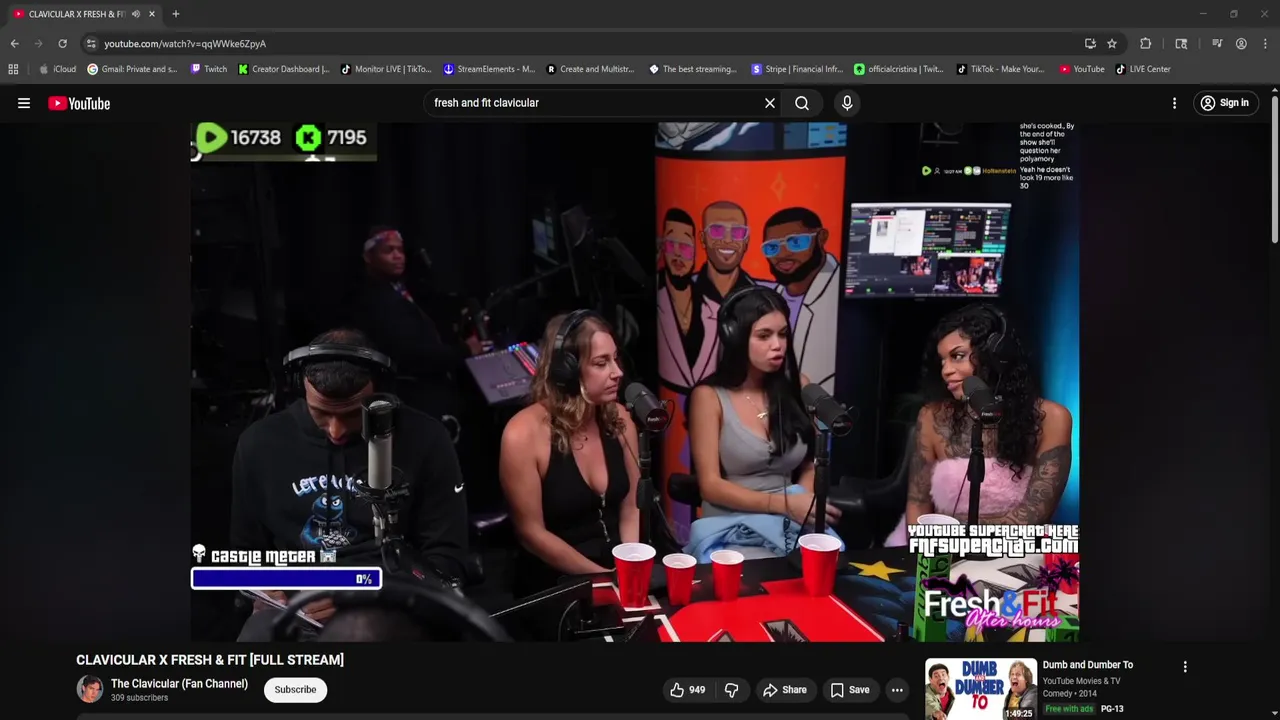Dislike the video with thumbs down
This screenshot has height=720, width=1280.
(x=731, y=690)
